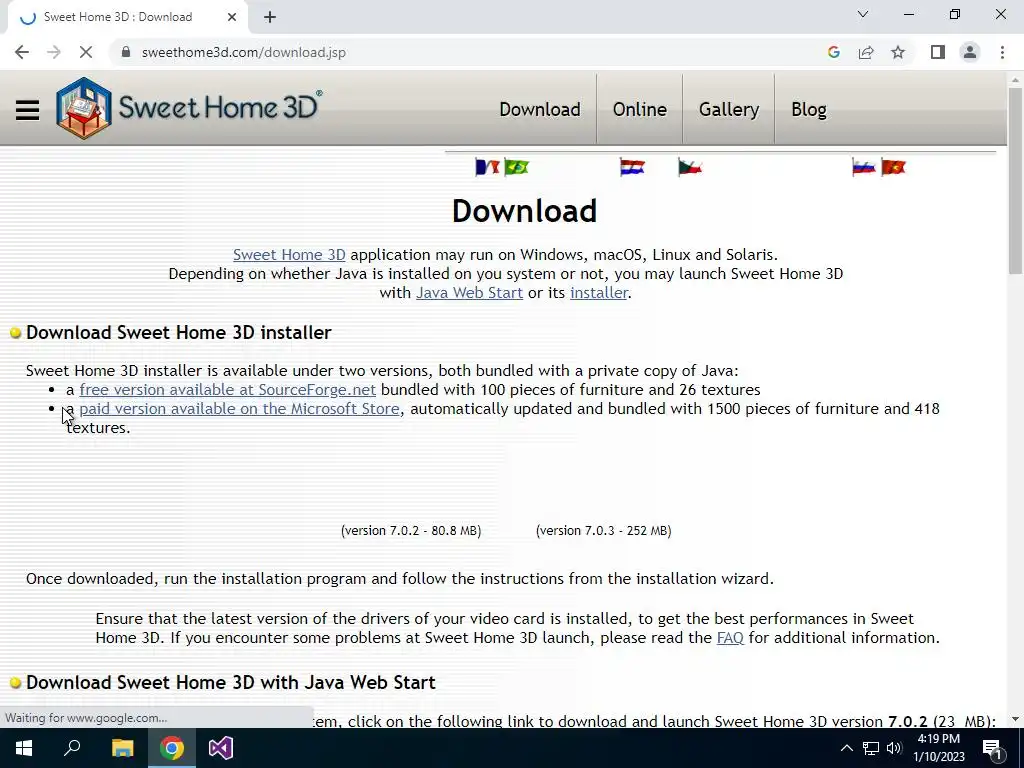Open taskbar search icon
This screenshot has height=768, width=1024.
point(72,748)
